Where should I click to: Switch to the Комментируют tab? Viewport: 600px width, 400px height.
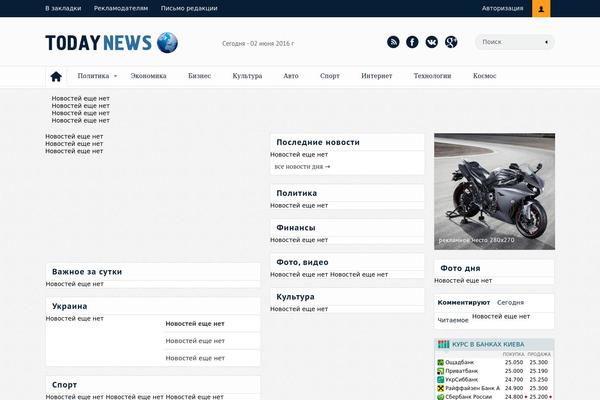(x=464, y=302)
